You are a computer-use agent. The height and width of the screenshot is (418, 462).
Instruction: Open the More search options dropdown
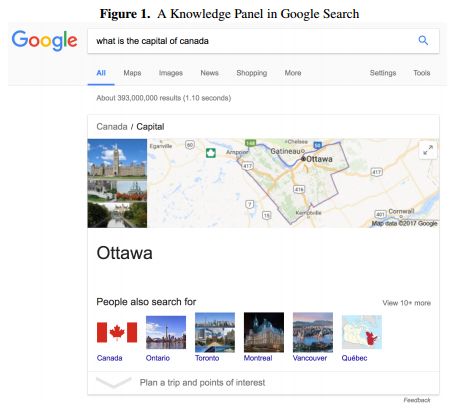pyautogui.click(x=293, y=73)
